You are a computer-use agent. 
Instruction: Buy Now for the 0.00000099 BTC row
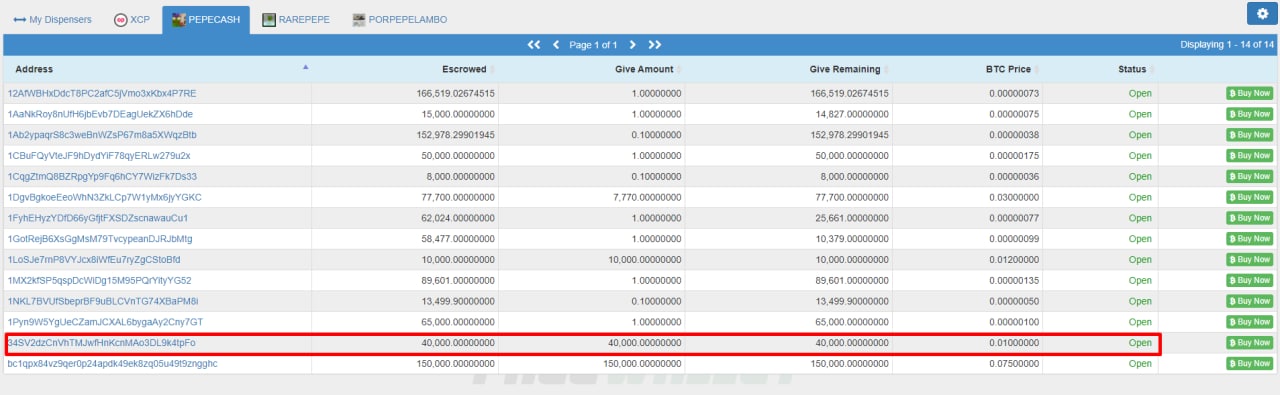[x=1250, y=239]
